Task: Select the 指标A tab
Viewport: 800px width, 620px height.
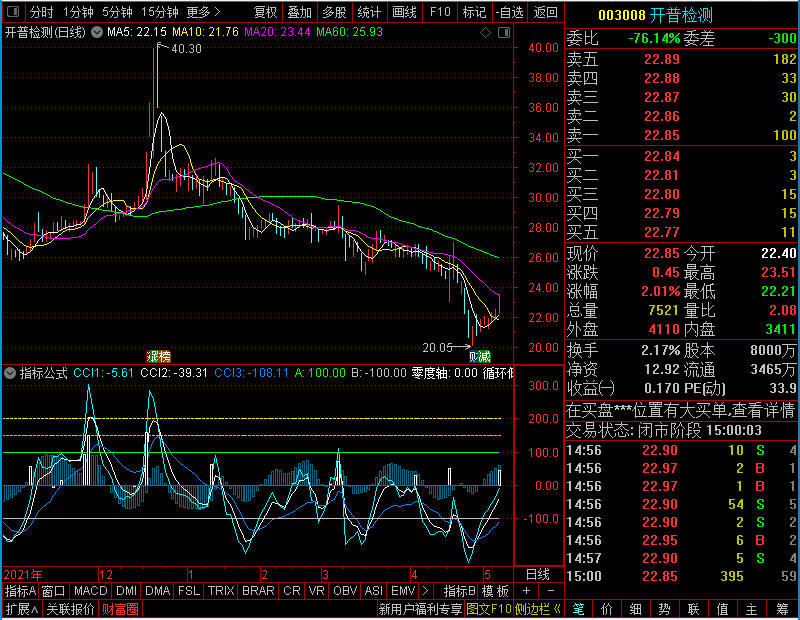Action: pos(20,591)
